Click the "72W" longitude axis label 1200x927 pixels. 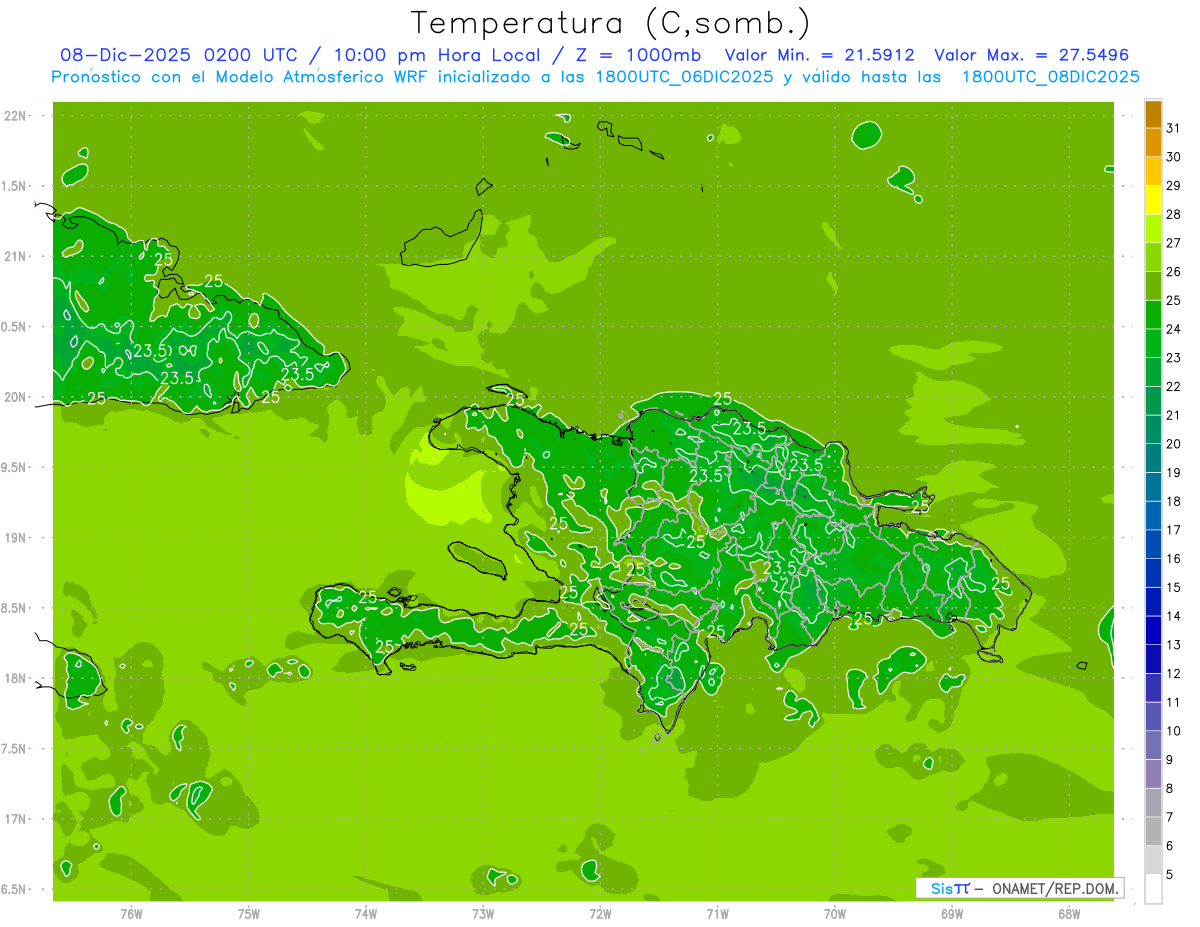click(x=600, y=913)
